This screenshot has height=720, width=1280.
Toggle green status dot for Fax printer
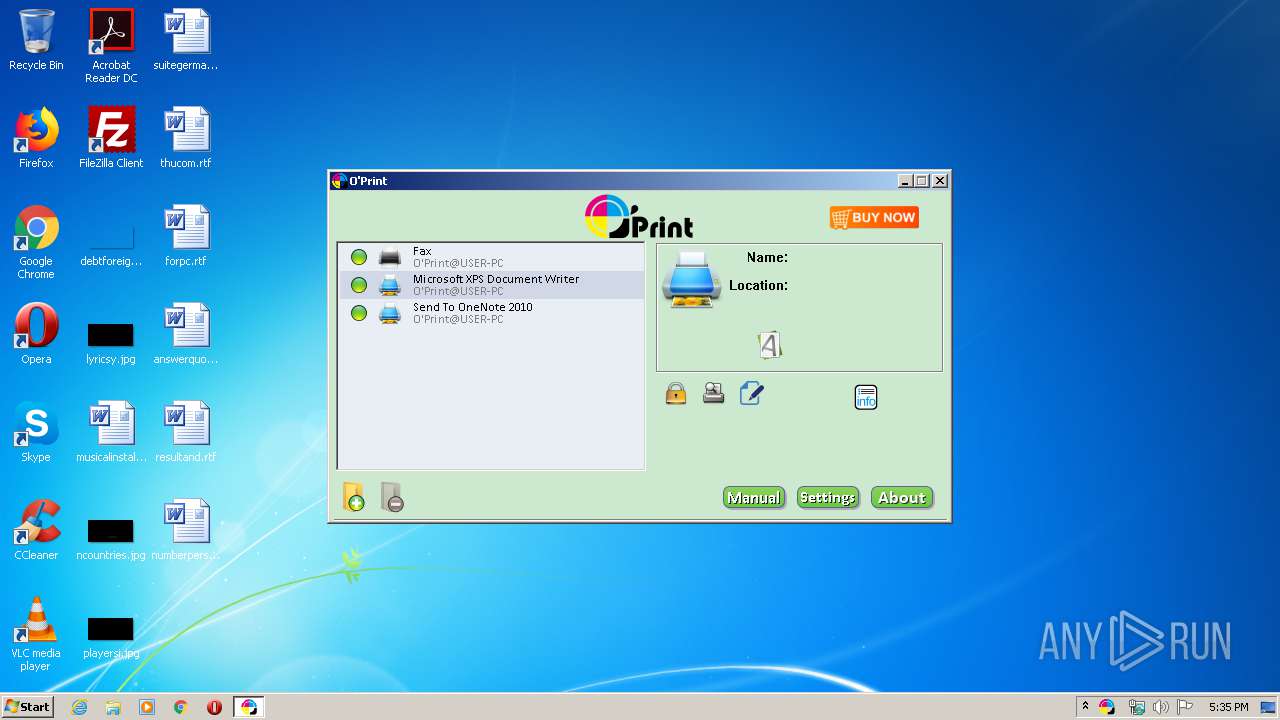359,258
